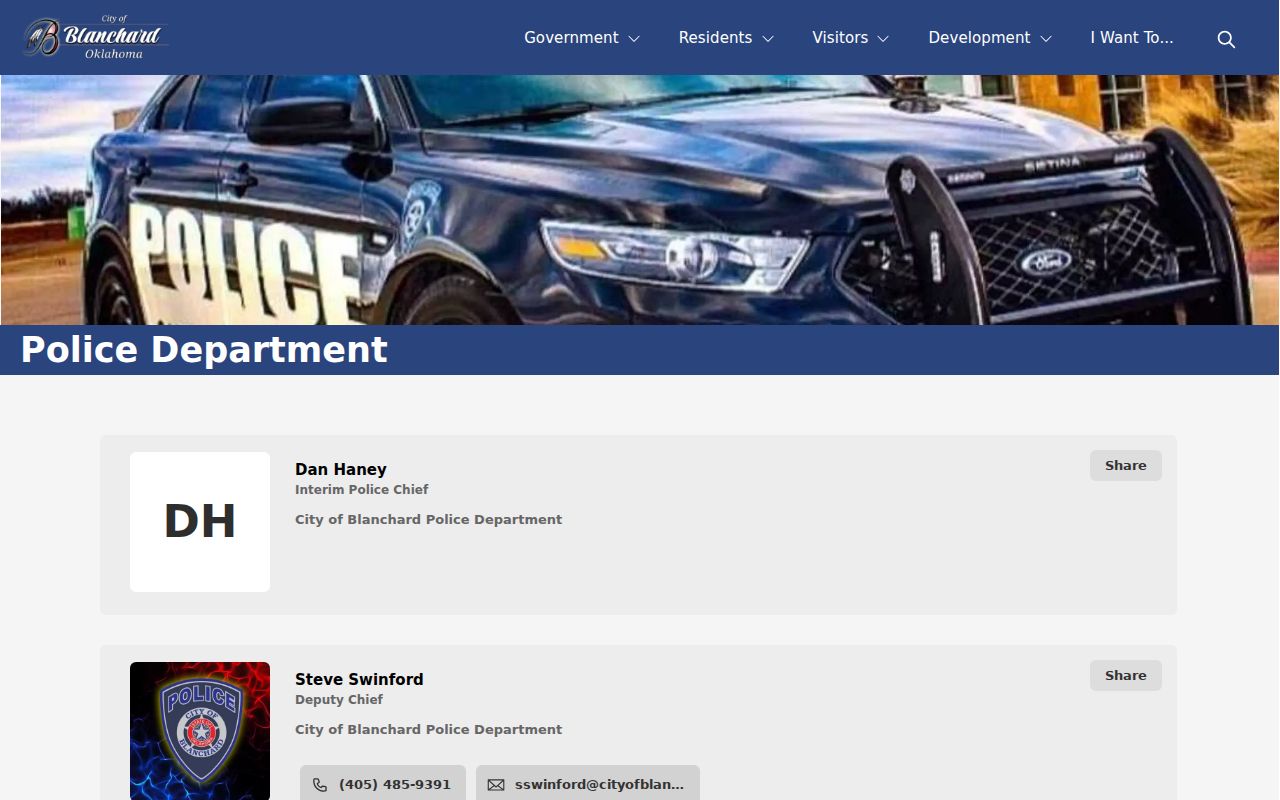Click the Interim Police Chief title
This screenshot has width=1280, height=800.
(x=361, y=490)
